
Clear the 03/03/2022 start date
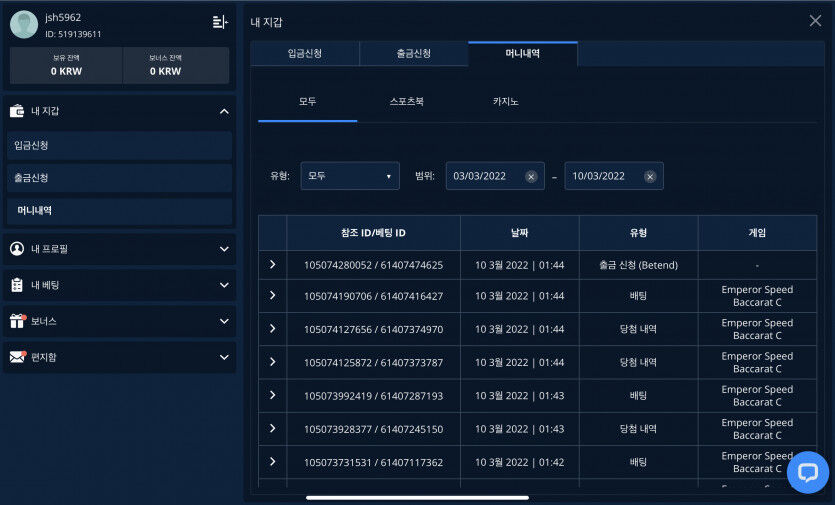[531, 177]
